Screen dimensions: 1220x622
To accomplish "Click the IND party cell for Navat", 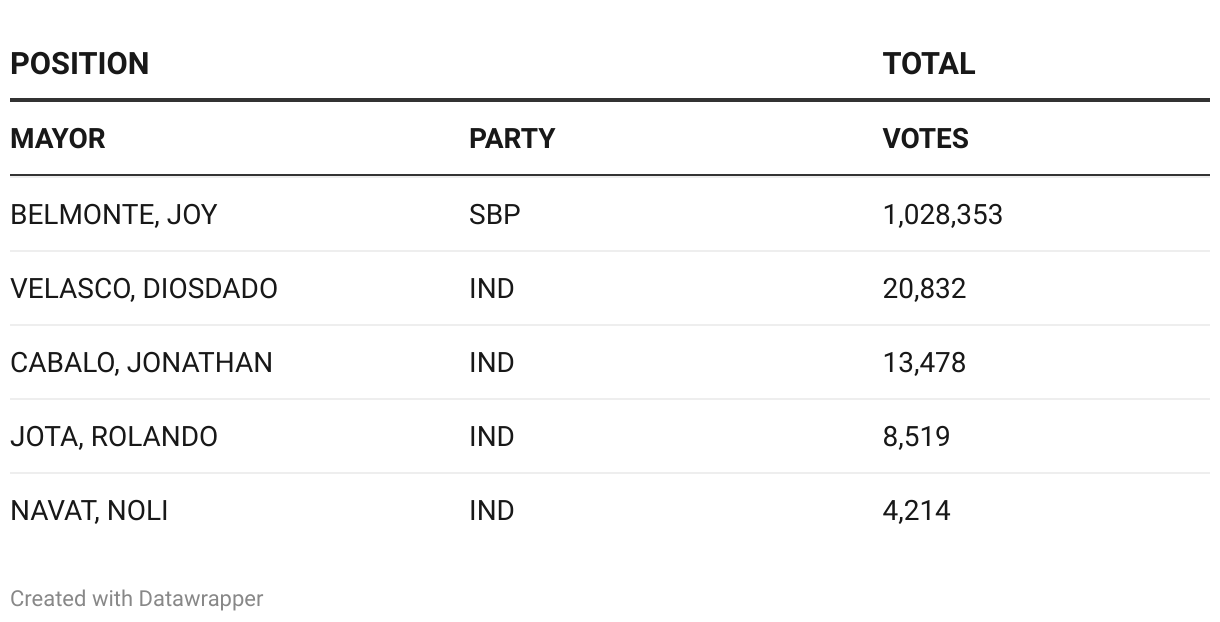I will (492, 511).
